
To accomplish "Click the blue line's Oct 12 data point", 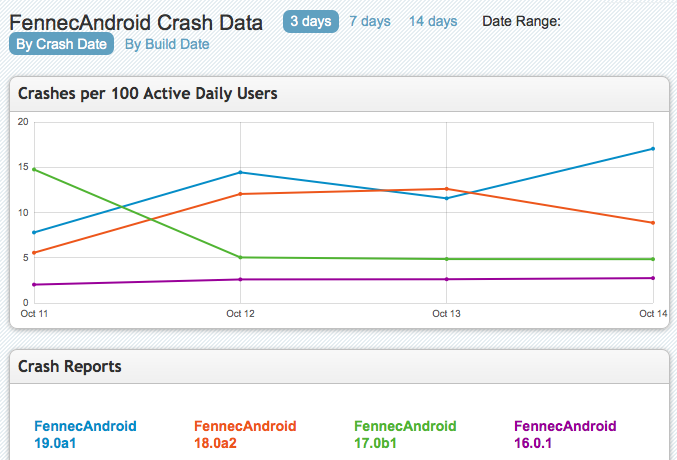I will tap(240, 172).
